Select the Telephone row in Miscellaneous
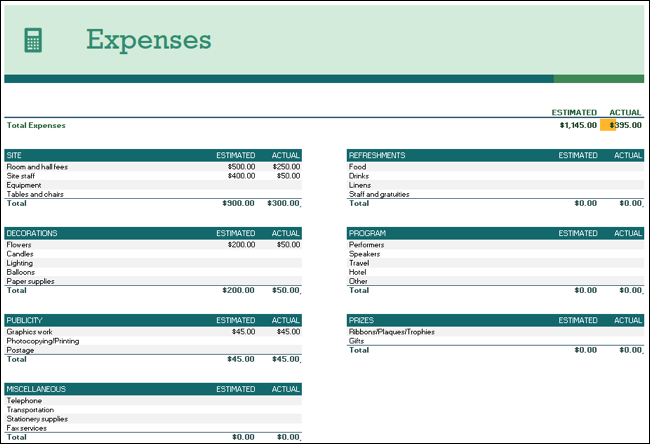This screenshot has width=650, height=444. (x=153, y=400)
